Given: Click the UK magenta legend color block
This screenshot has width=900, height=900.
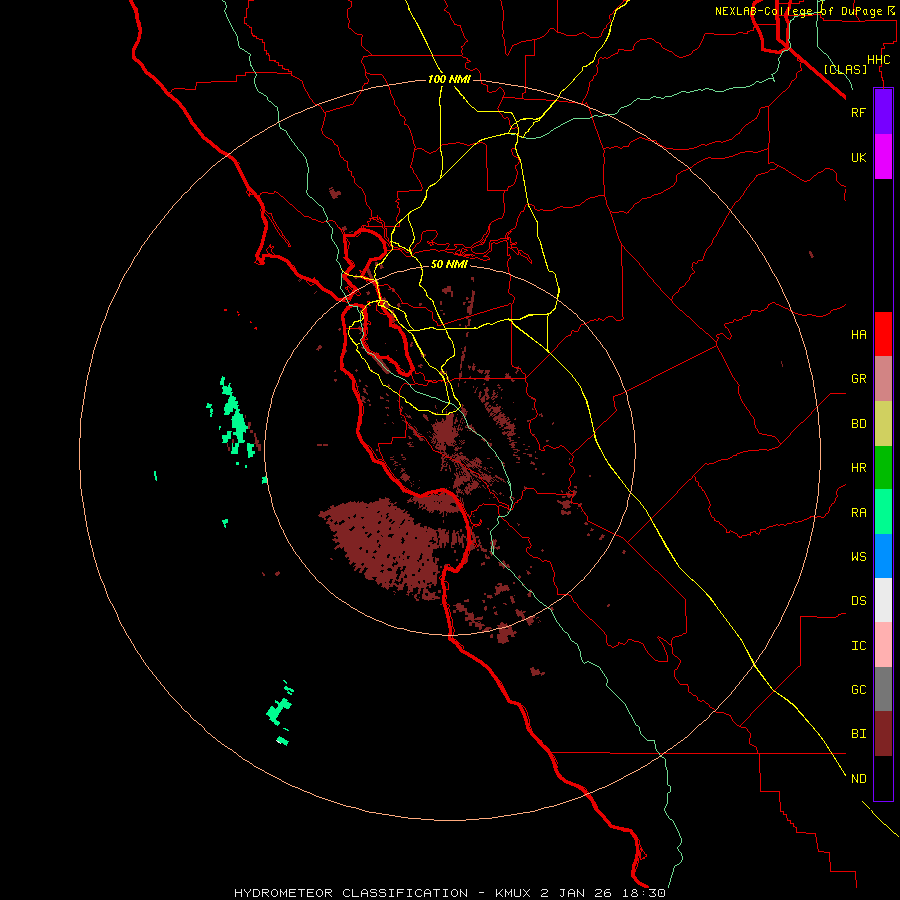Looking at the screenshot, I should 883,157.
